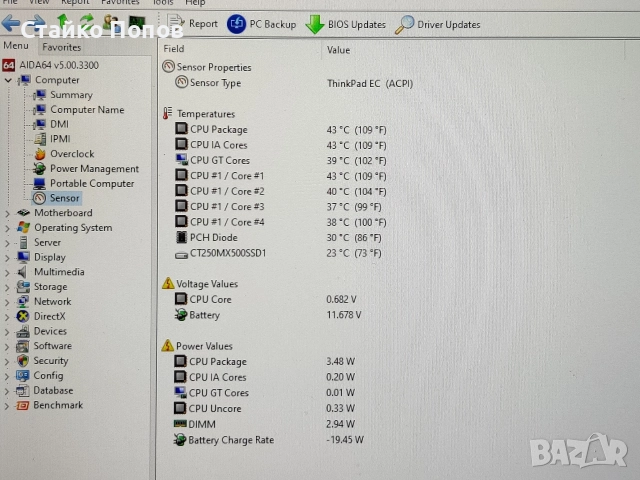Click the Config category icon
Viewport: 640px width, 480px height.
[x=23, y=376]
